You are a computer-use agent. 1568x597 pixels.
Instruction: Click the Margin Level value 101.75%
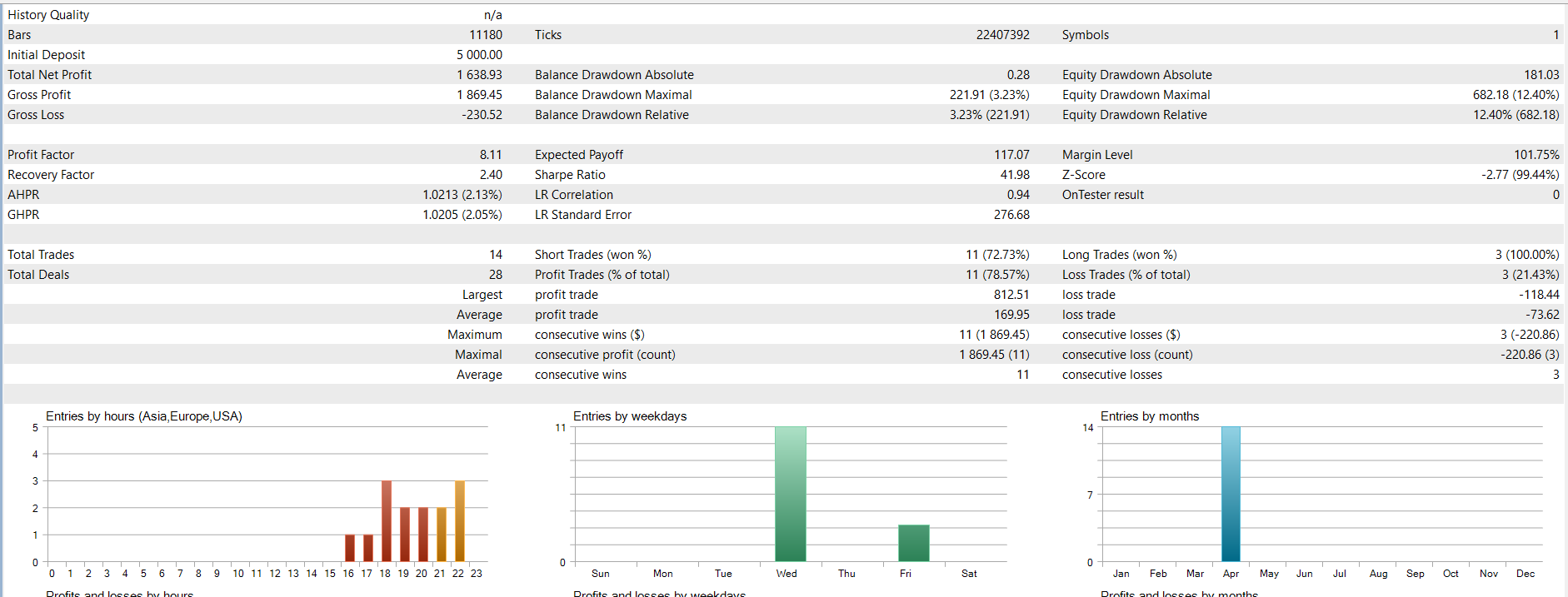pyautogui.click(x=1536, y=155)
